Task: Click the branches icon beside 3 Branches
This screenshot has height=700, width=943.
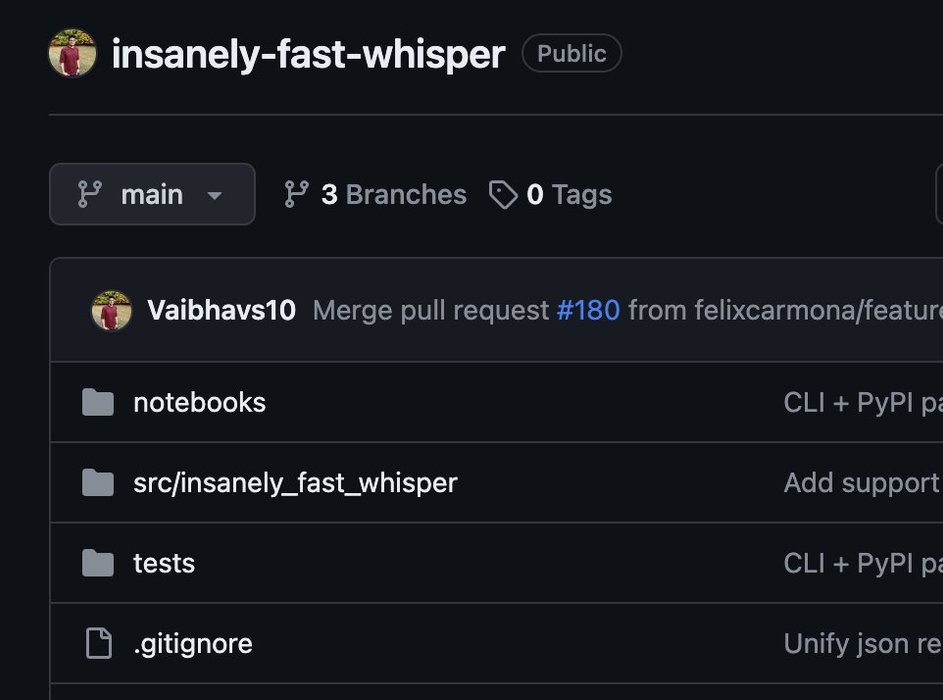Action: pos(296,194)
